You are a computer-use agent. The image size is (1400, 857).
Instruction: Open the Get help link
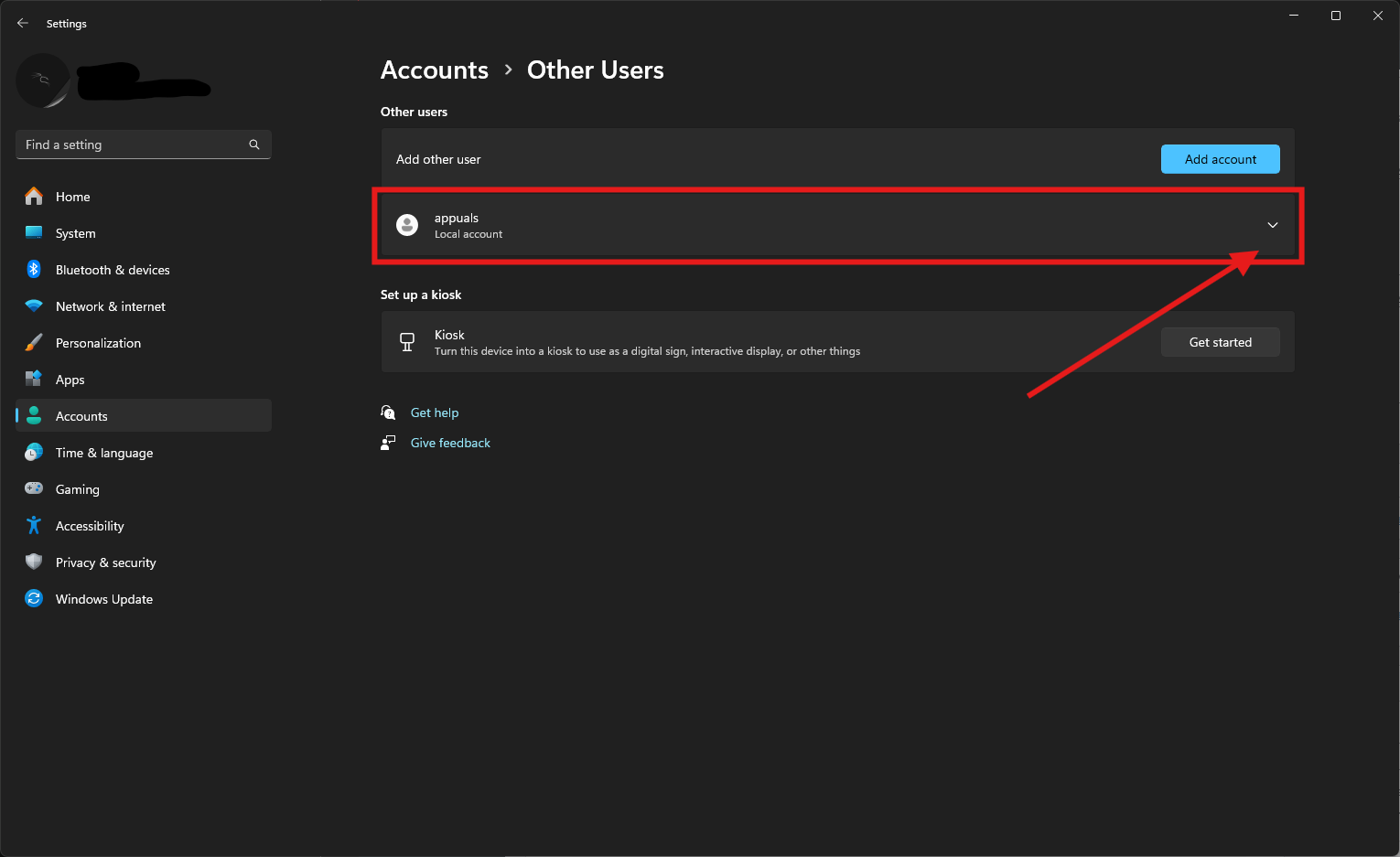click(435, 412)
